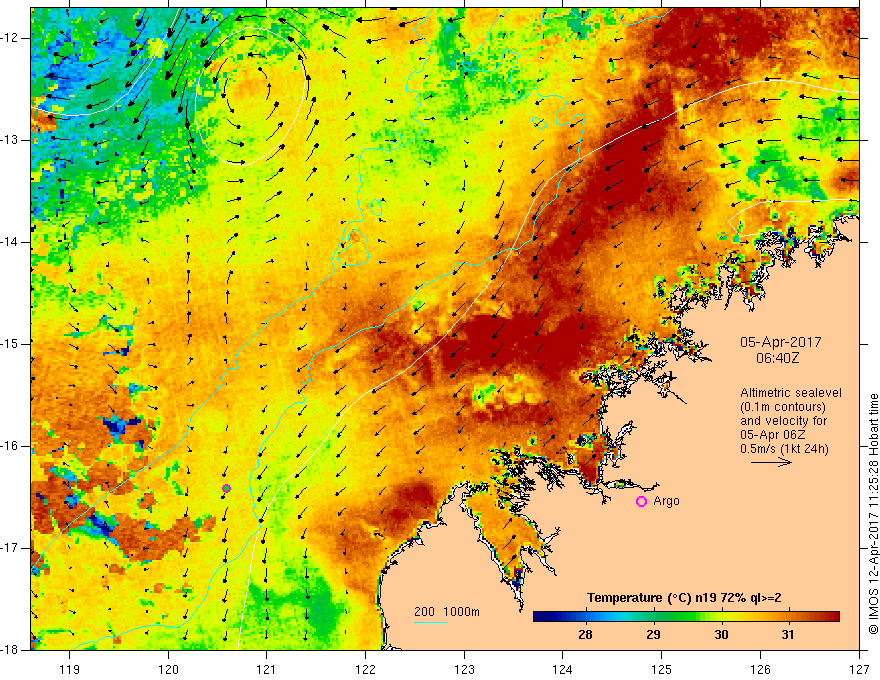Image resolution: width=880 pixels, height=680 pixels.
Task: Click latitude axis label '-14'
Action: pyautogui.click(x=10, y=242)
